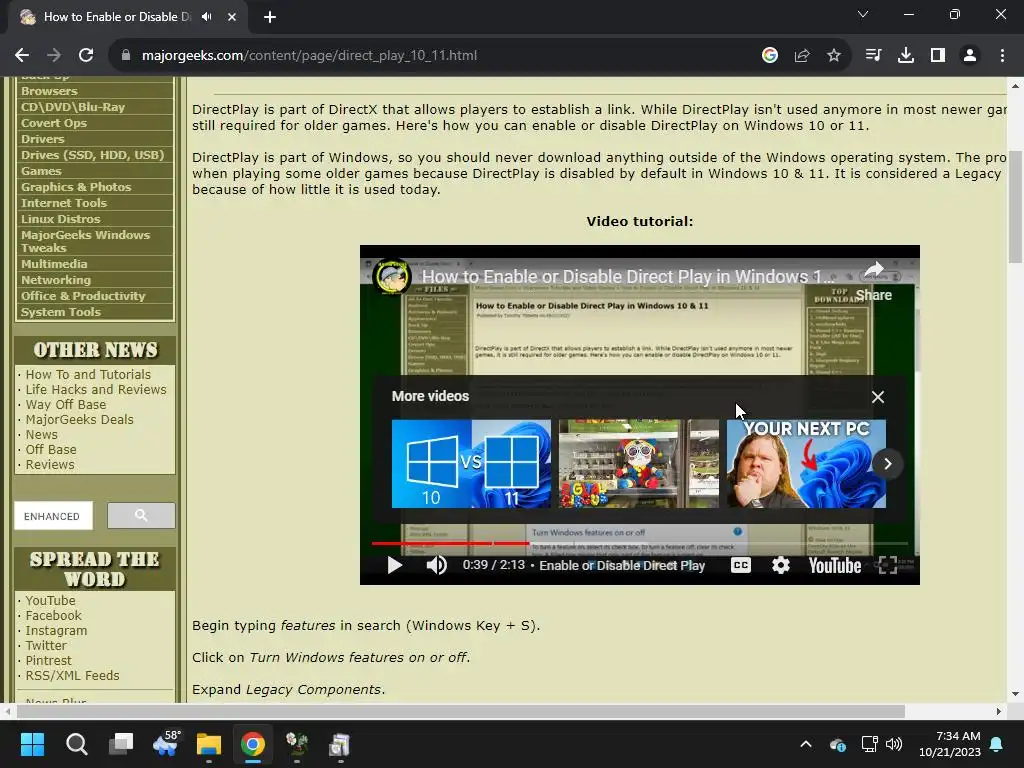Open the Linux Distros category
This screenshot has width=1024, height=768.
60,219
